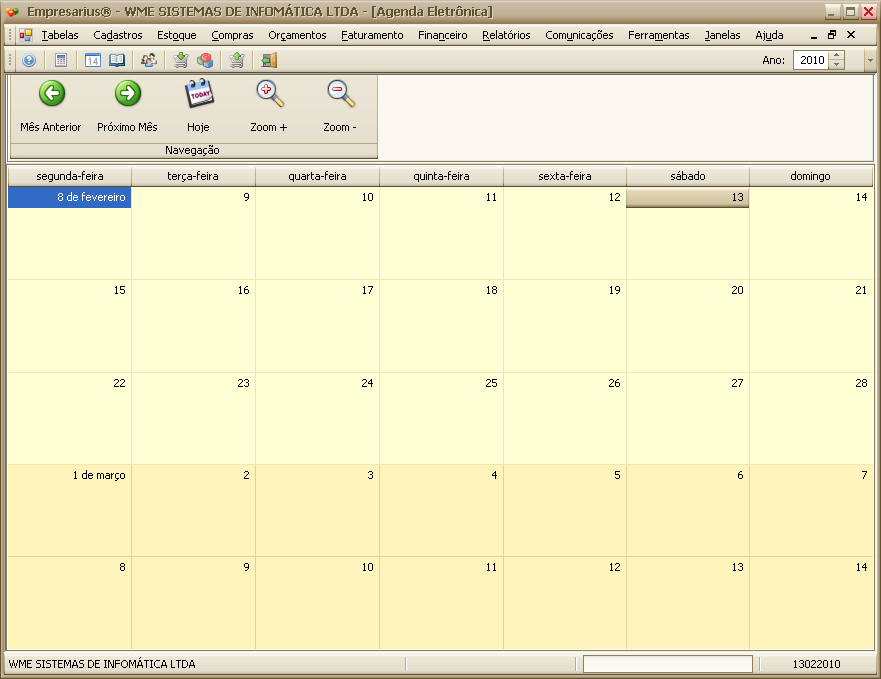Click the people/customers toolbar icon
This screenshot has height=679, width=881.
[x=149, y=60]
